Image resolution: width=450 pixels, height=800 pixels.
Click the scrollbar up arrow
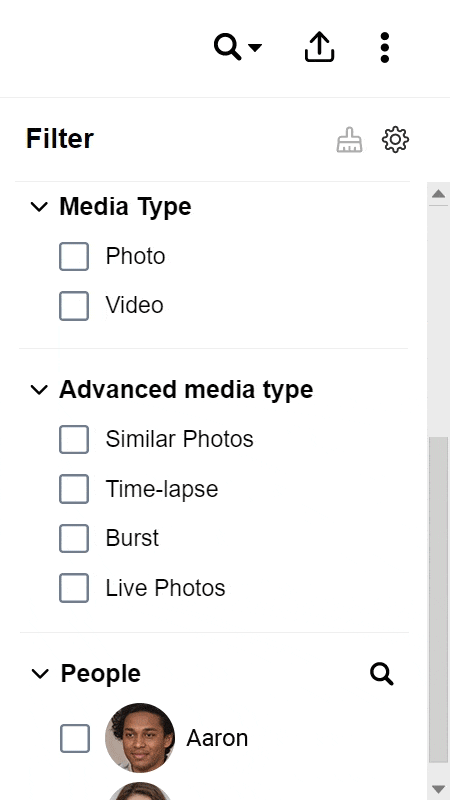point(439,194)
